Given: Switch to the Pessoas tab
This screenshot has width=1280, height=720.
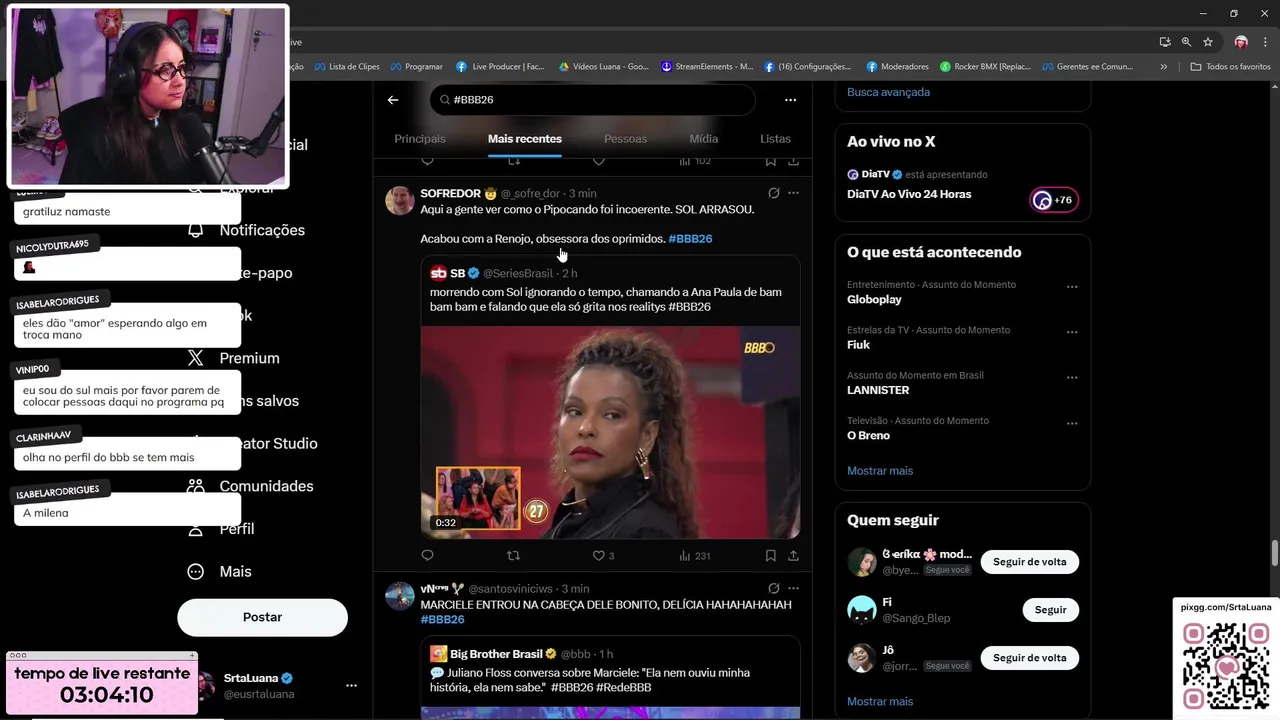Looking at the screenshot, I should coord(625,139).
